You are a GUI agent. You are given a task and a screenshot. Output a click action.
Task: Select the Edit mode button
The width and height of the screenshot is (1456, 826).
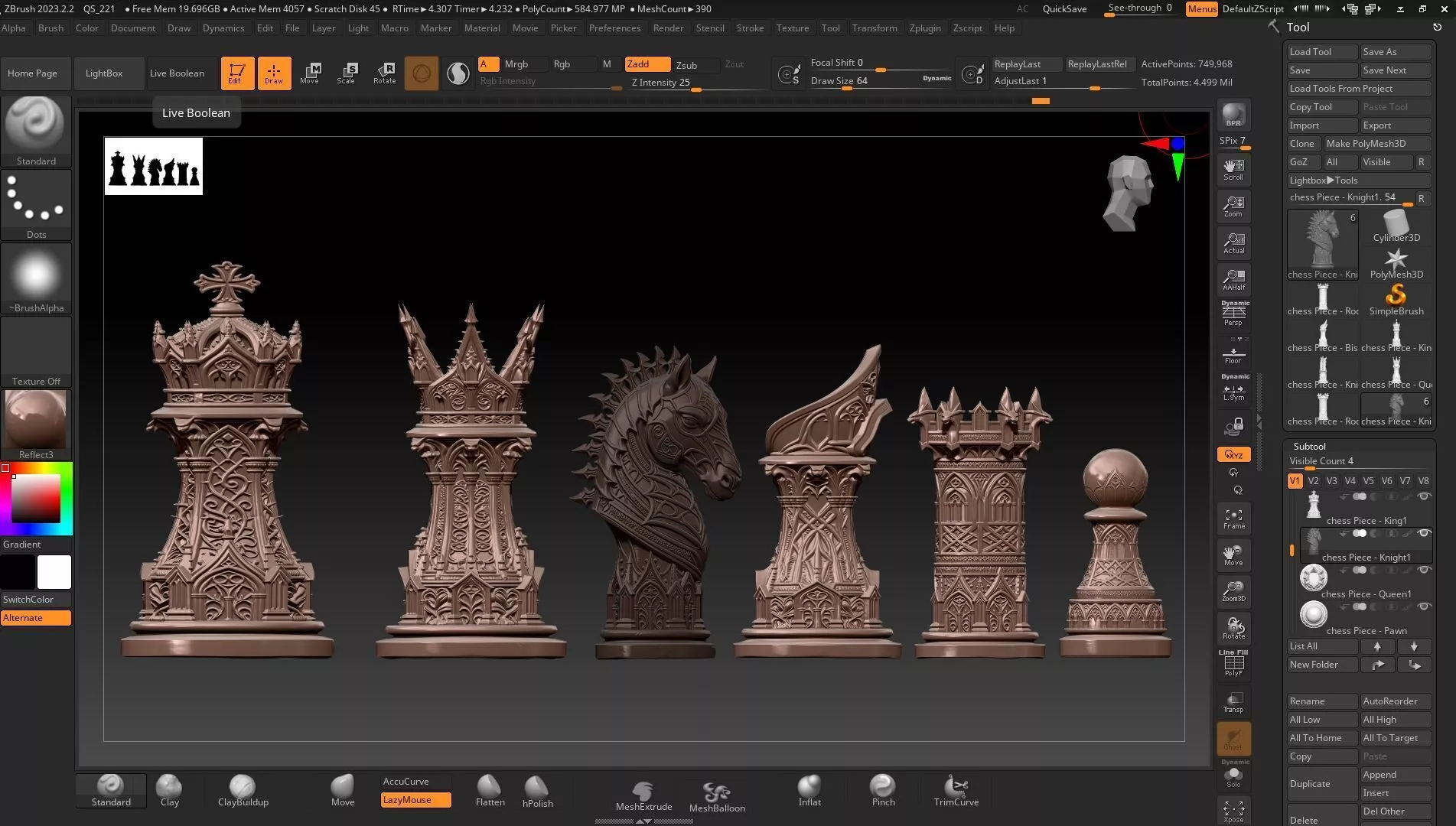click(x=237, y=73)
